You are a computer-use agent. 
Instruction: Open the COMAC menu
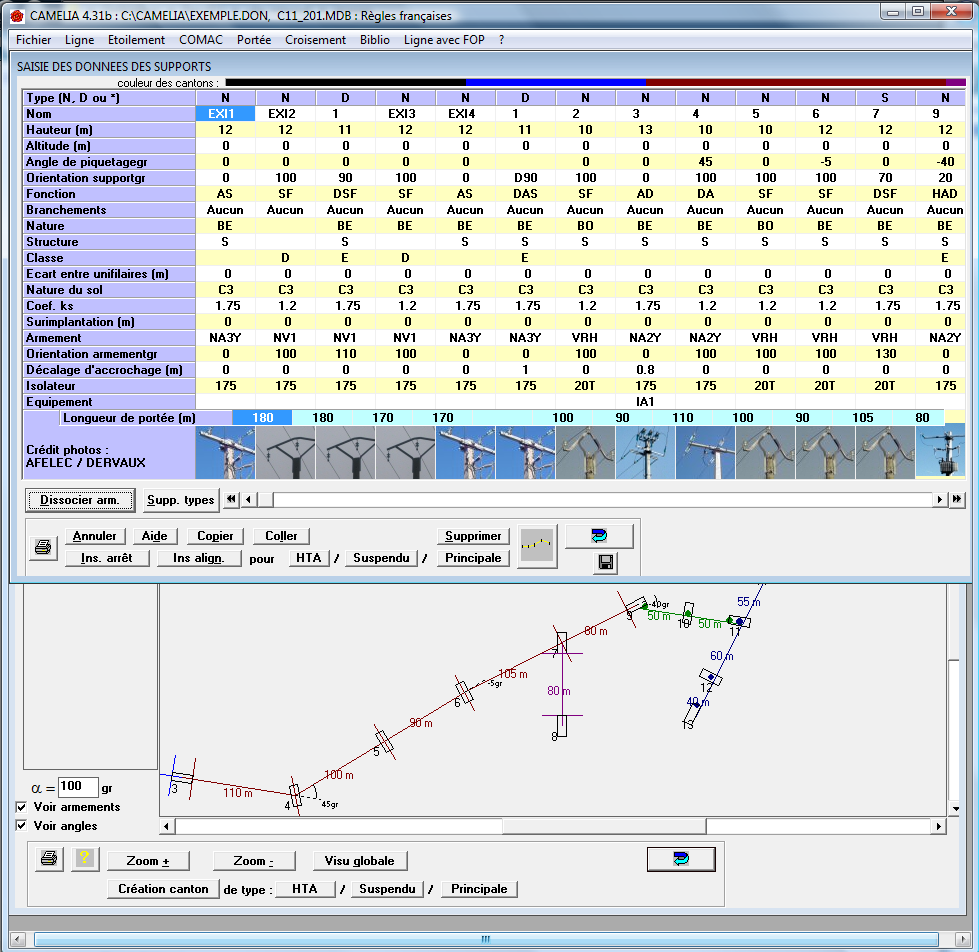[201, 40]
